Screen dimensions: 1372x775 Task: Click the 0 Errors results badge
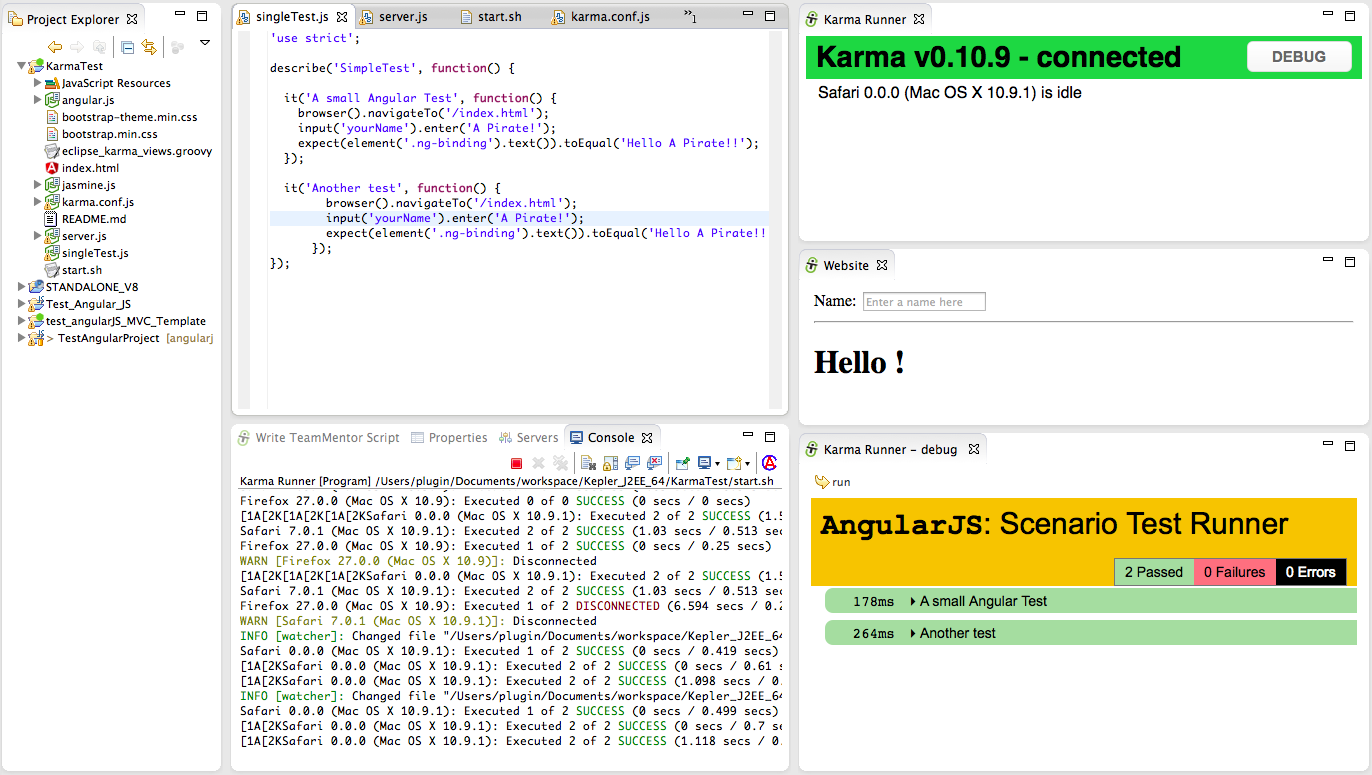click(1311, 572)
